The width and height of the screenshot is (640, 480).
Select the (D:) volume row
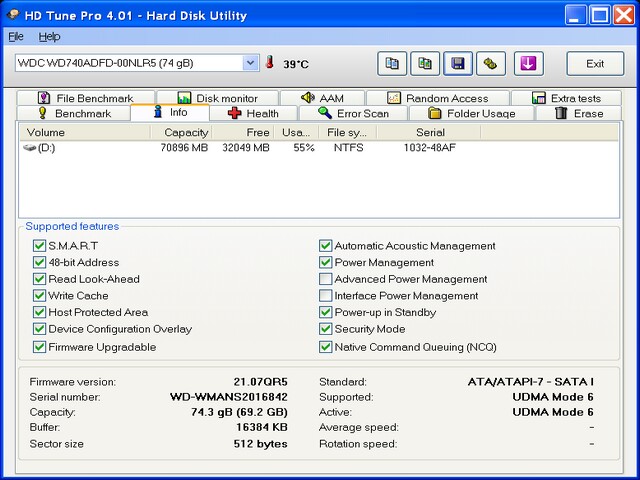tap(319, 147)
